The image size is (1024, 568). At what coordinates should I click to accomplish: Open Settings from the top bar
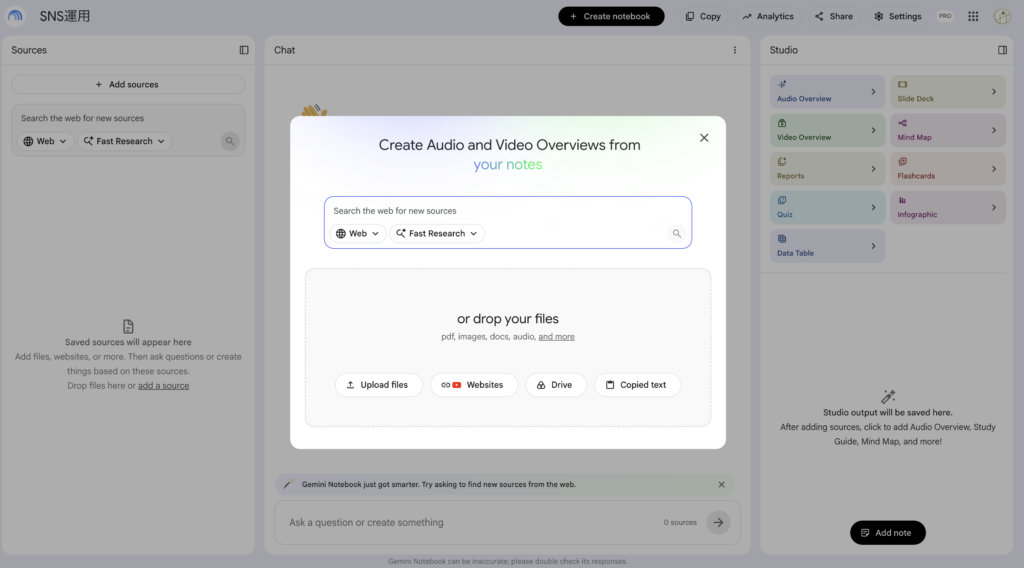[x=898, y=16]
